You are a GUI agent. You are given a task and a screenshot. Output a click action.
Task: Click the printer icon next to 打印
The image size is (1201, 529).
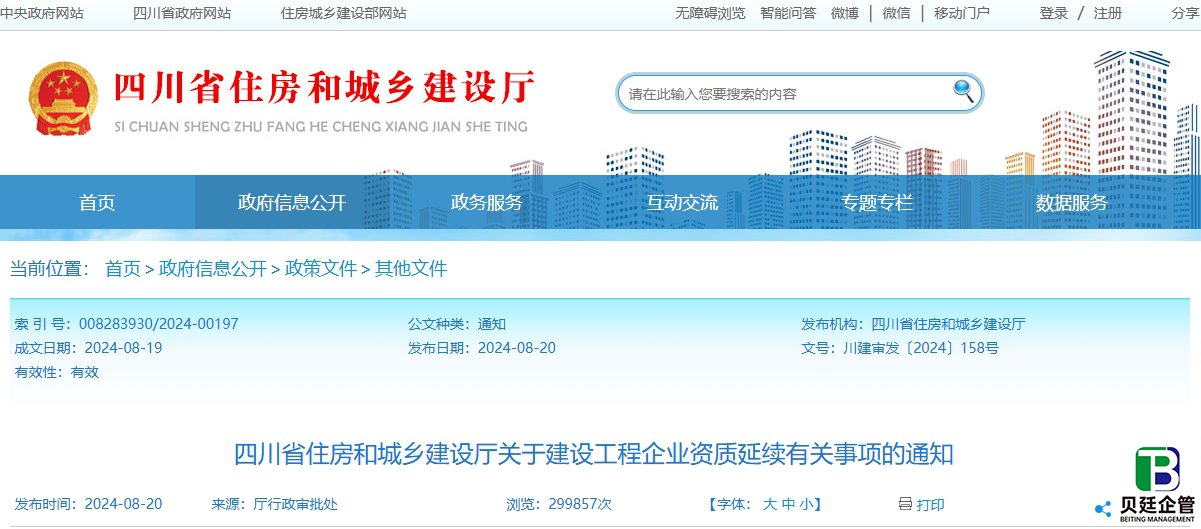[x=905, y=504]
